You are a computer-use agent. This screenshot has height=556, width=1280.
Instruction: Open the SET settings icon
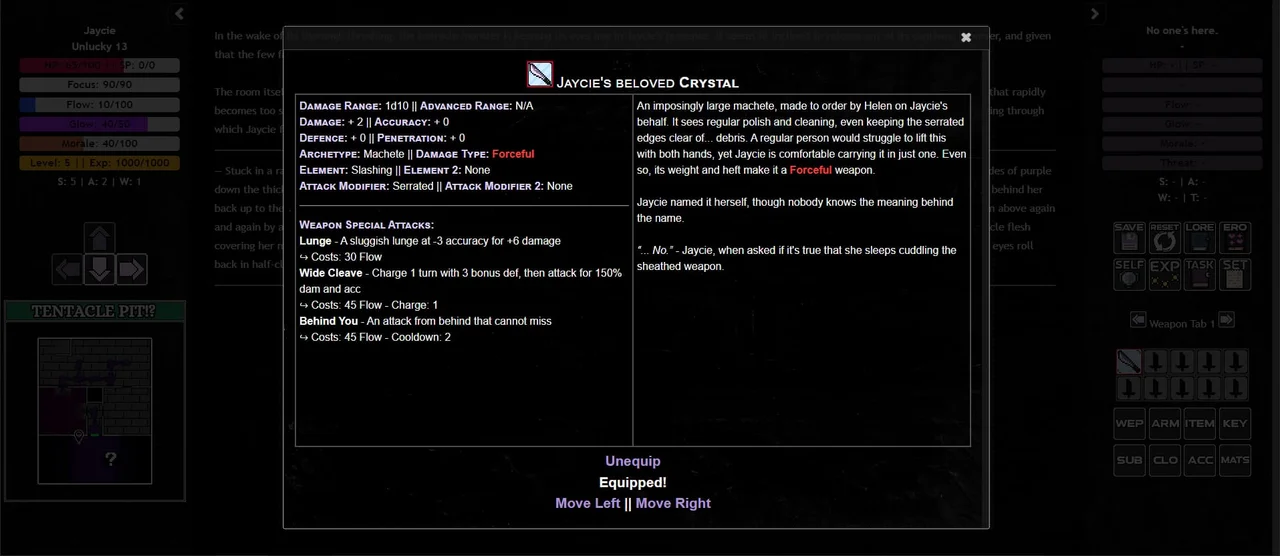pos(1235,274)
